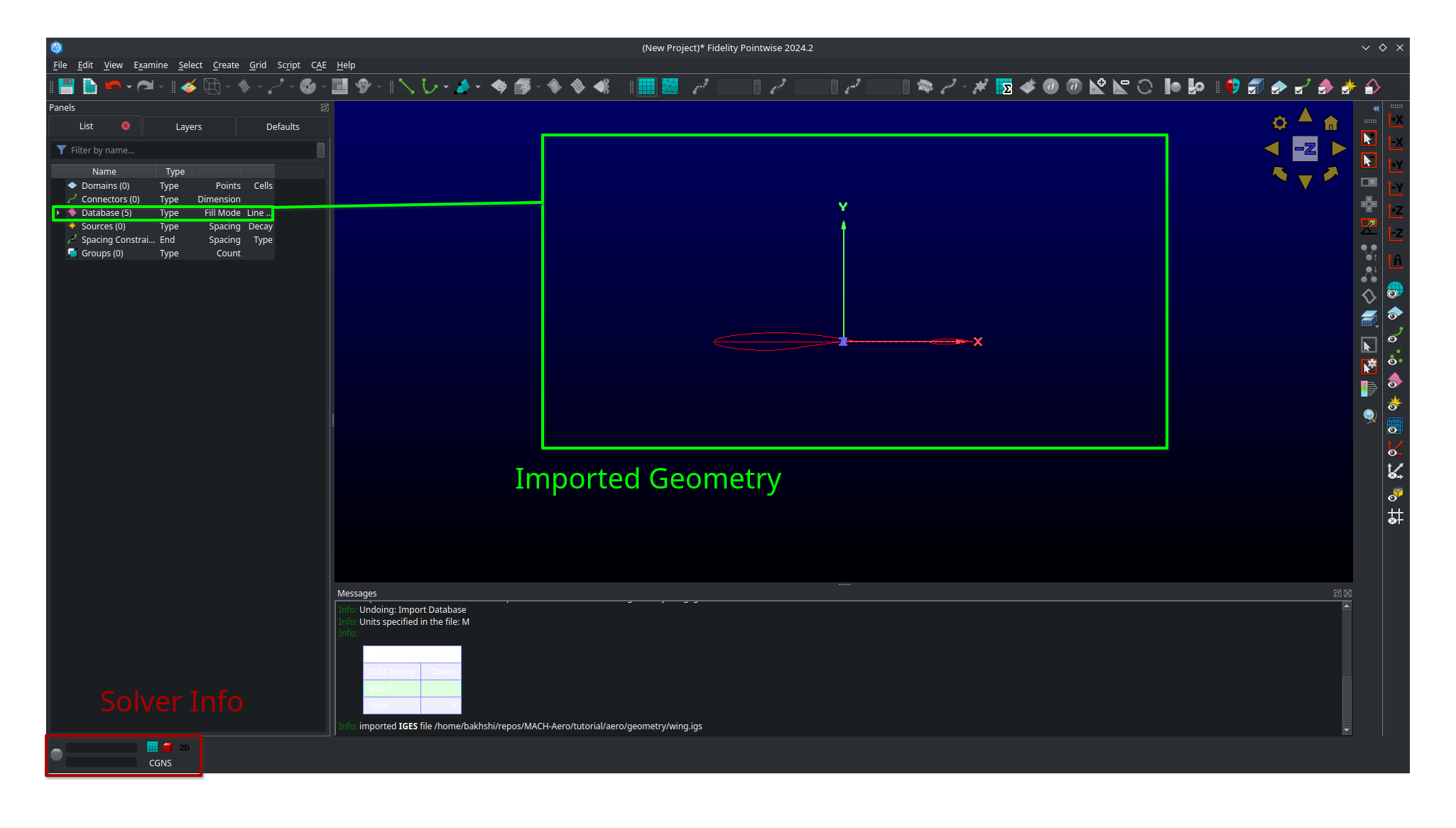
Task: Save the current project
Action: 66,87
